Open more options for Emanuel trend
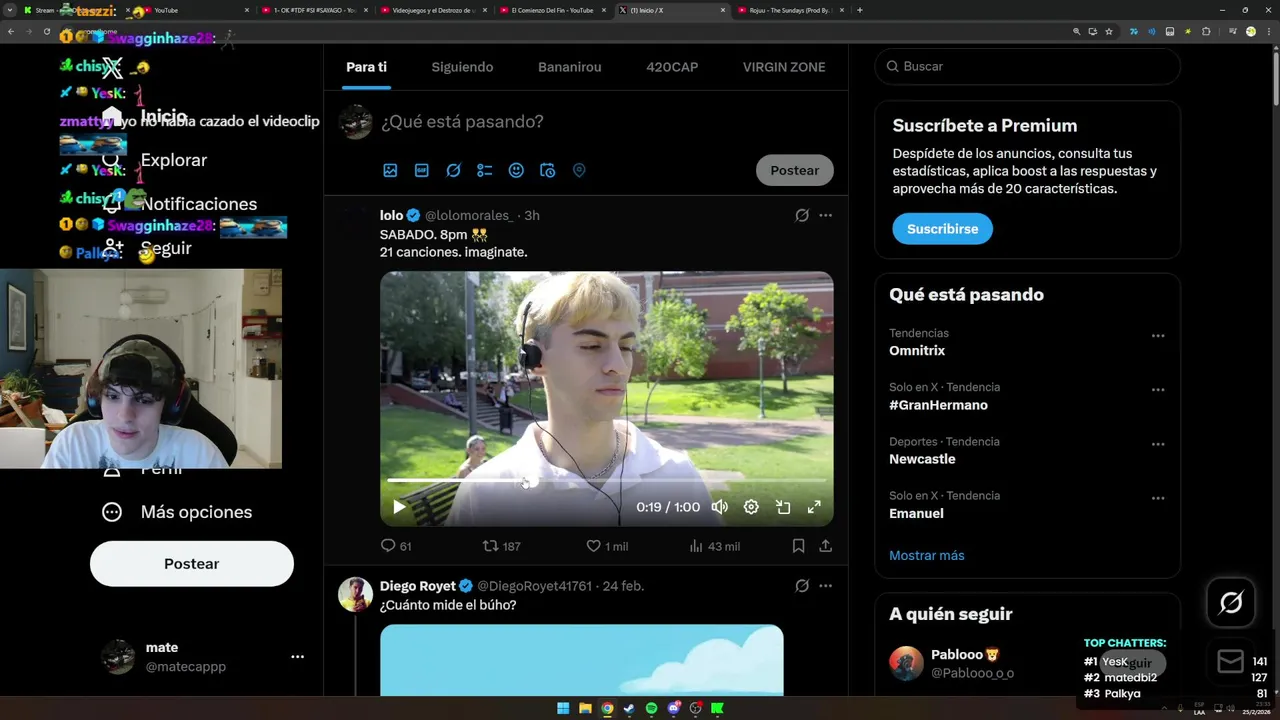This screenshot has width=1280, height=720. [x=1158, y=498]
